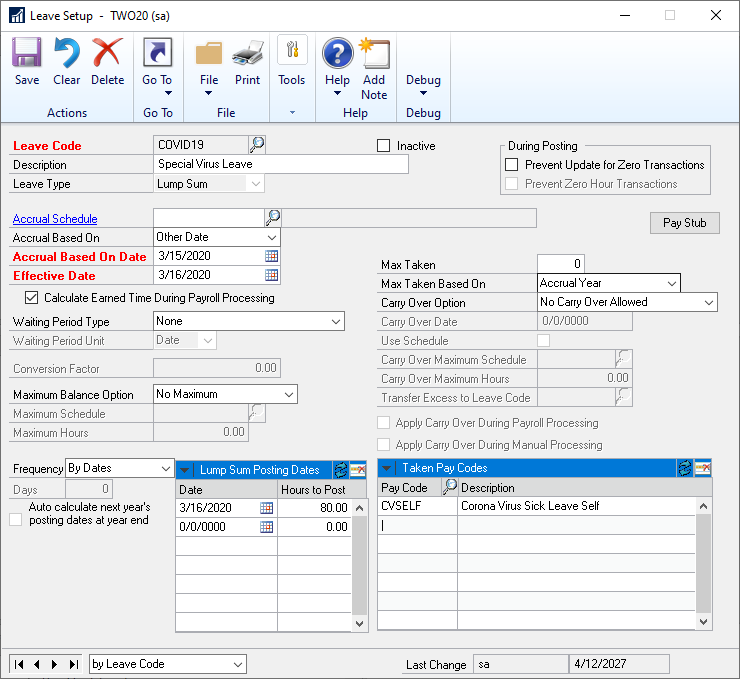Go to last record navigation arrow
The image size is (740, 679).
click(x=74, y=664)
